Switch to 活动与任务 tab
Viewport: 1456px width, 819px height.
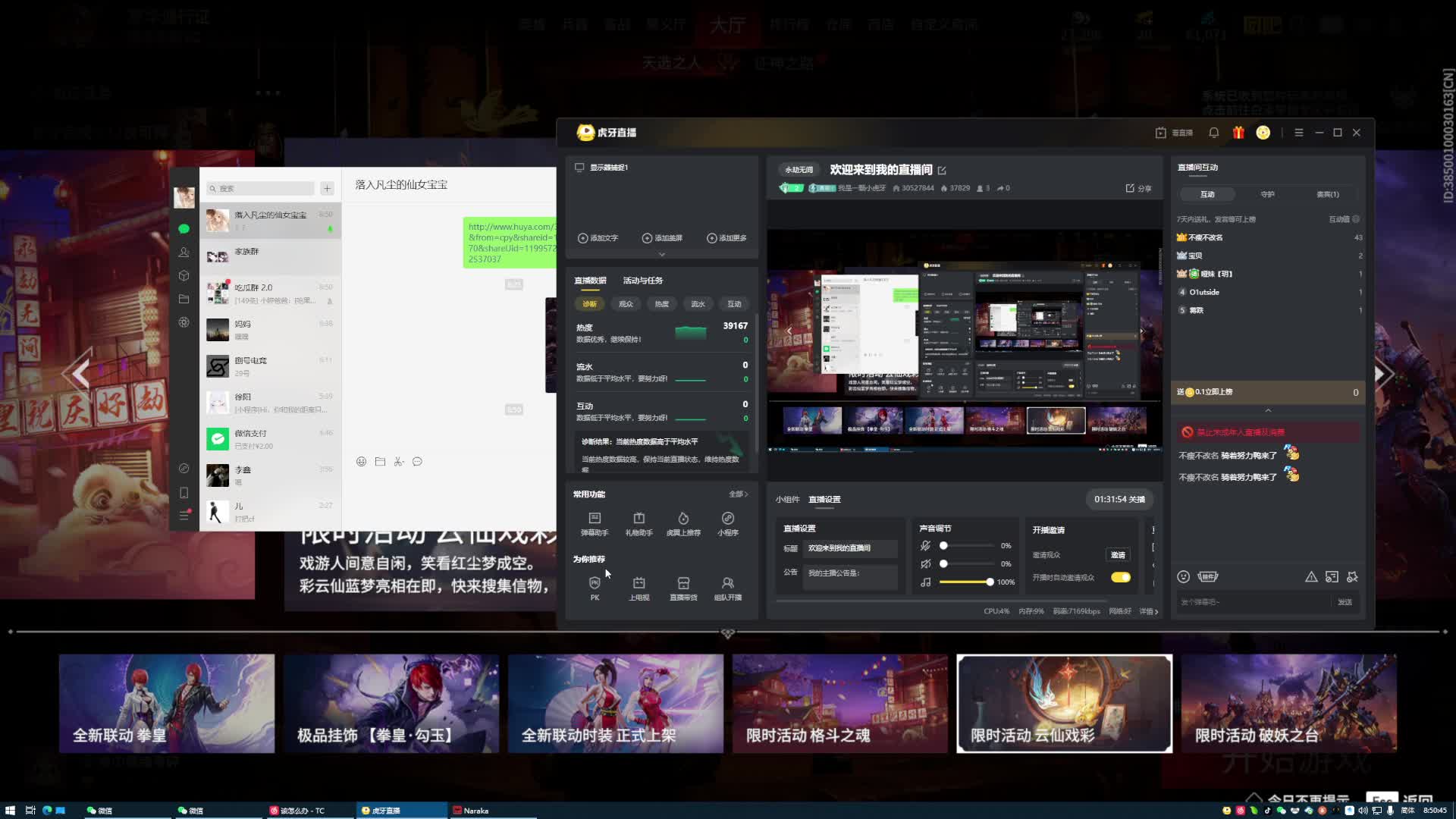(642, 281)
